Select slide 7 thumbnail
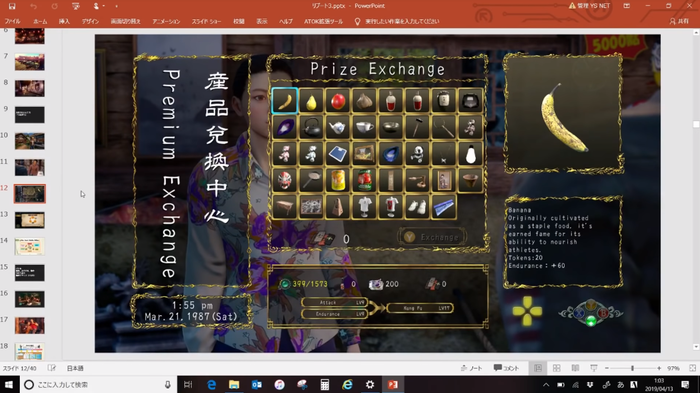This screenshot has width=700, height=393. [x=29, y=62]
